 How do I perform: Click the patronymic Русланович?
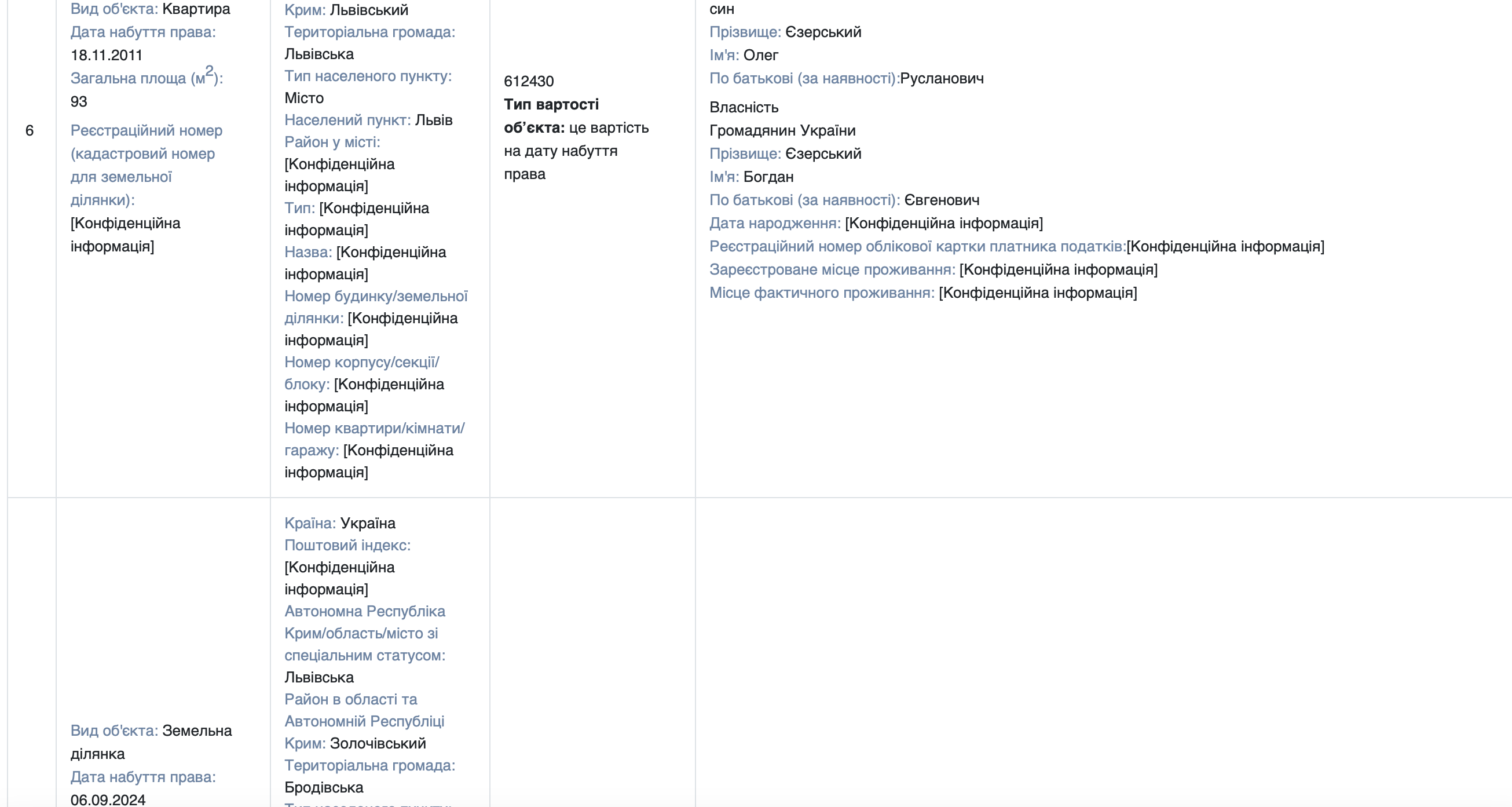(942, 78)
